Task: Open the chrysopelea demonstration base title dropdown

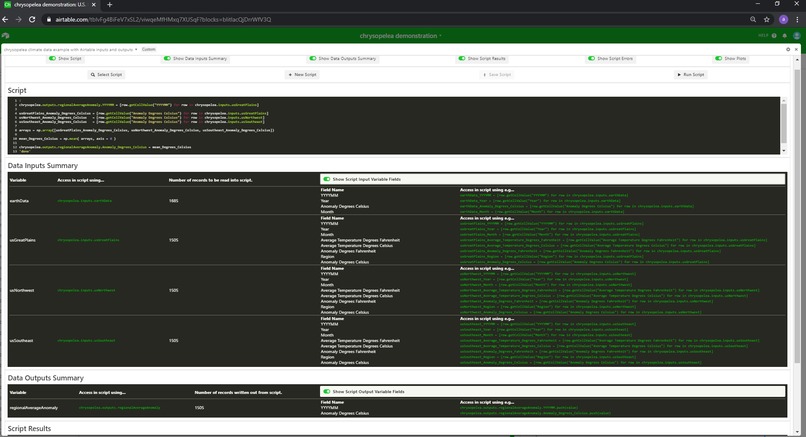Action: 400,36
